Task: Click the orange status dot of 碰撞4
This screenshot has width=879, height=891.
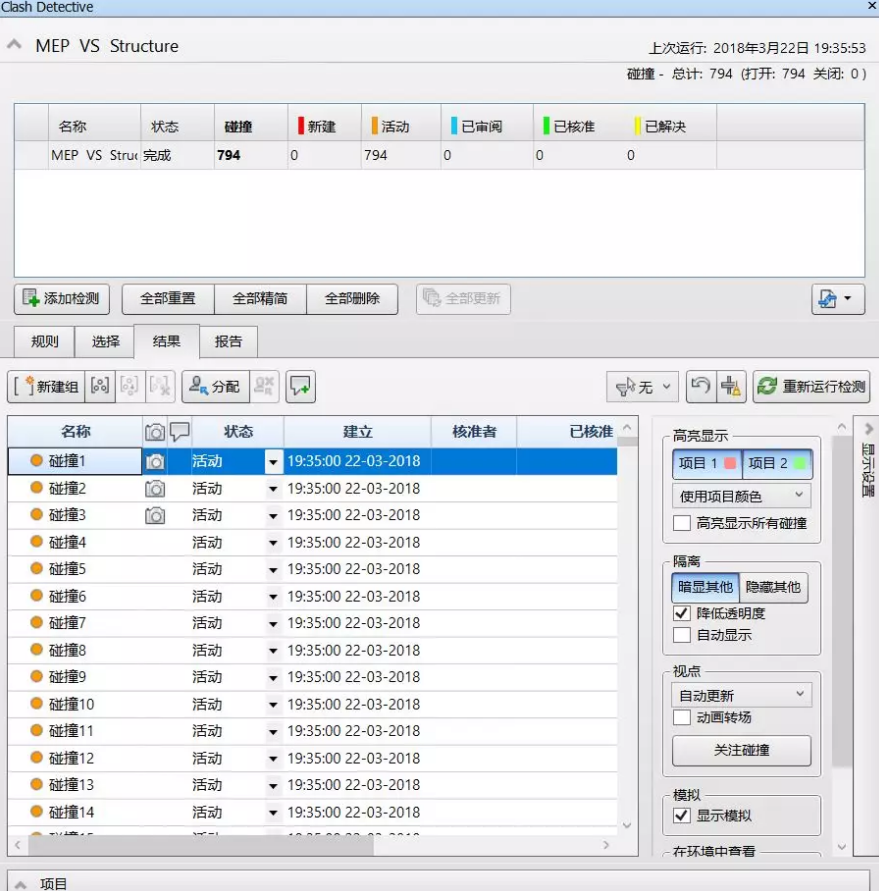Action: (x=36, y=542)
